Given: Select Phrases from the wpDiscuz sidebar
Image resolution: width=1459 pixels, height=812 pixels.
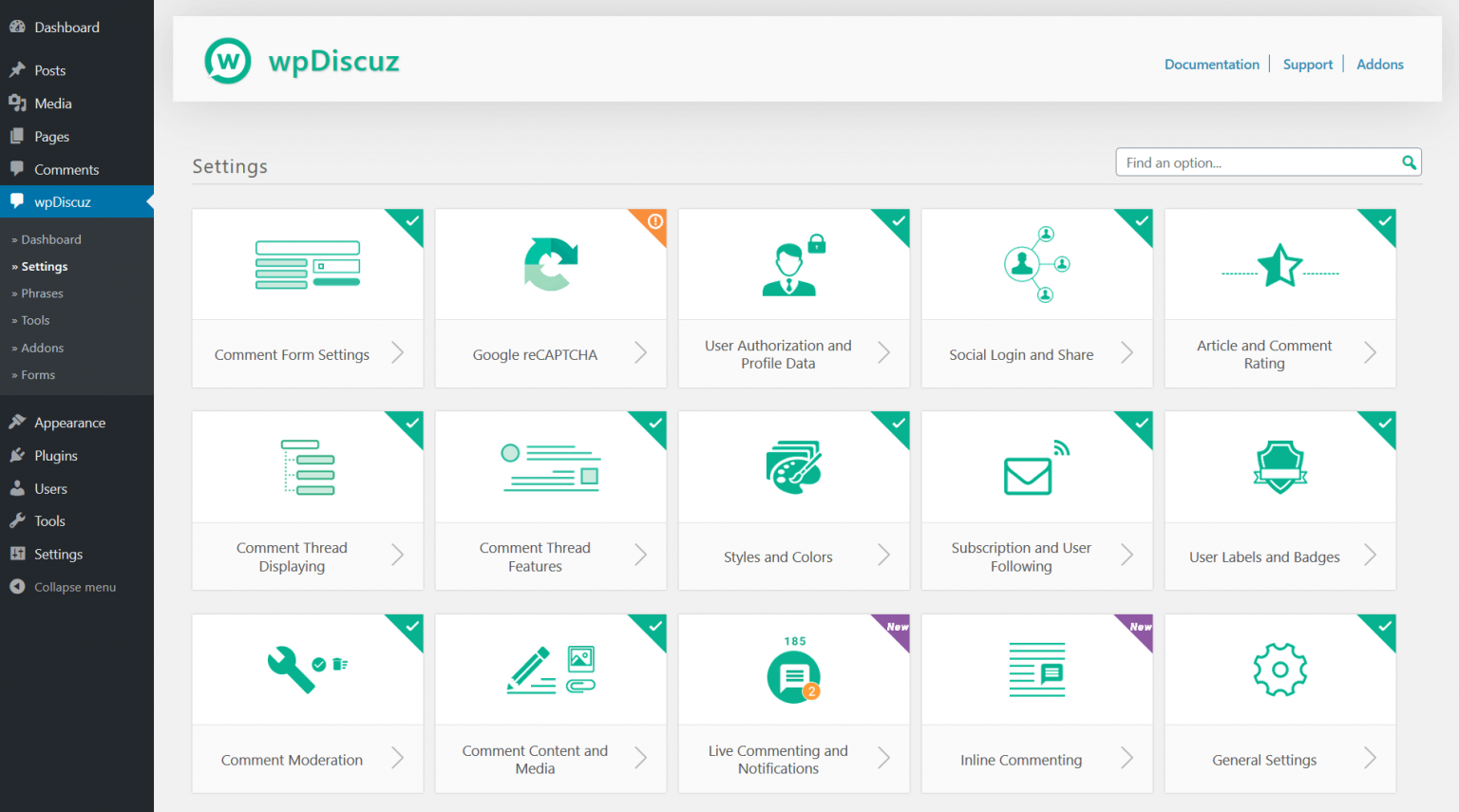Looking at the screenshot, I should pos(42,293).
